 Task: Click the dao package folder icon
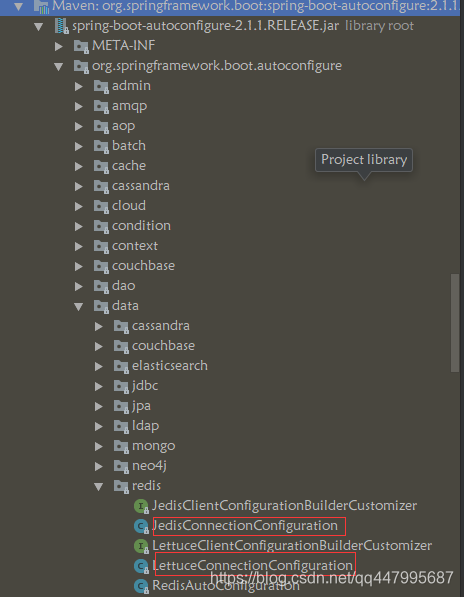coord(101,286)
